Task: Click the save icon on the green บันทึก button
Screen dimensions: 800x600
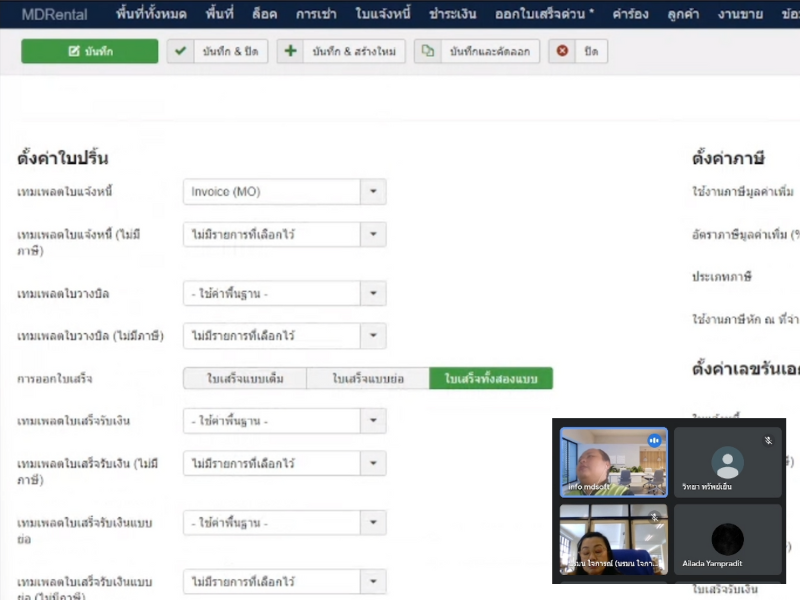Action: (x=74, y=51)
